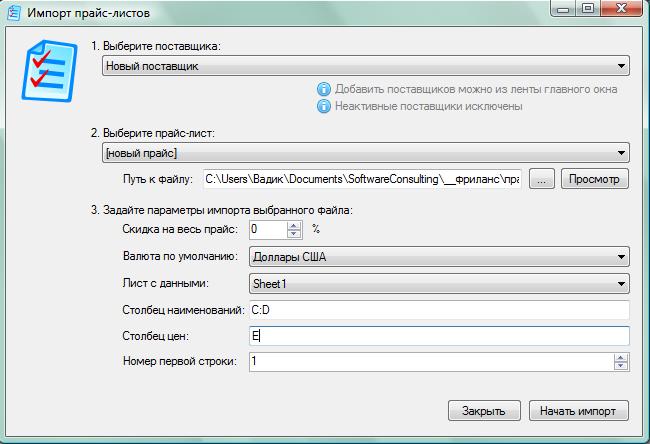Click the window title icon of Импорт прайс-листов
650x444 pixels.
[14, 12]
